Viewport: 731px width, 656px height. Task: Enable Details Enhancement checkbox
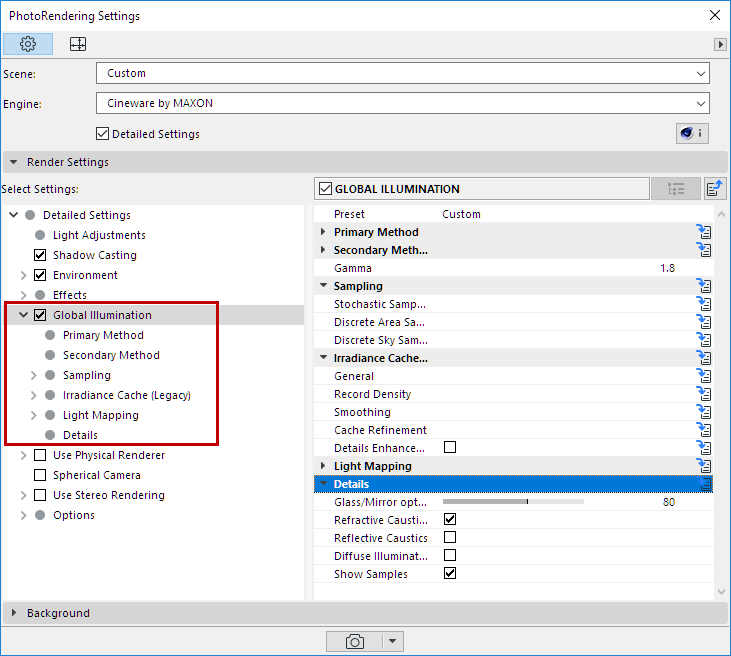pos(450,447)
